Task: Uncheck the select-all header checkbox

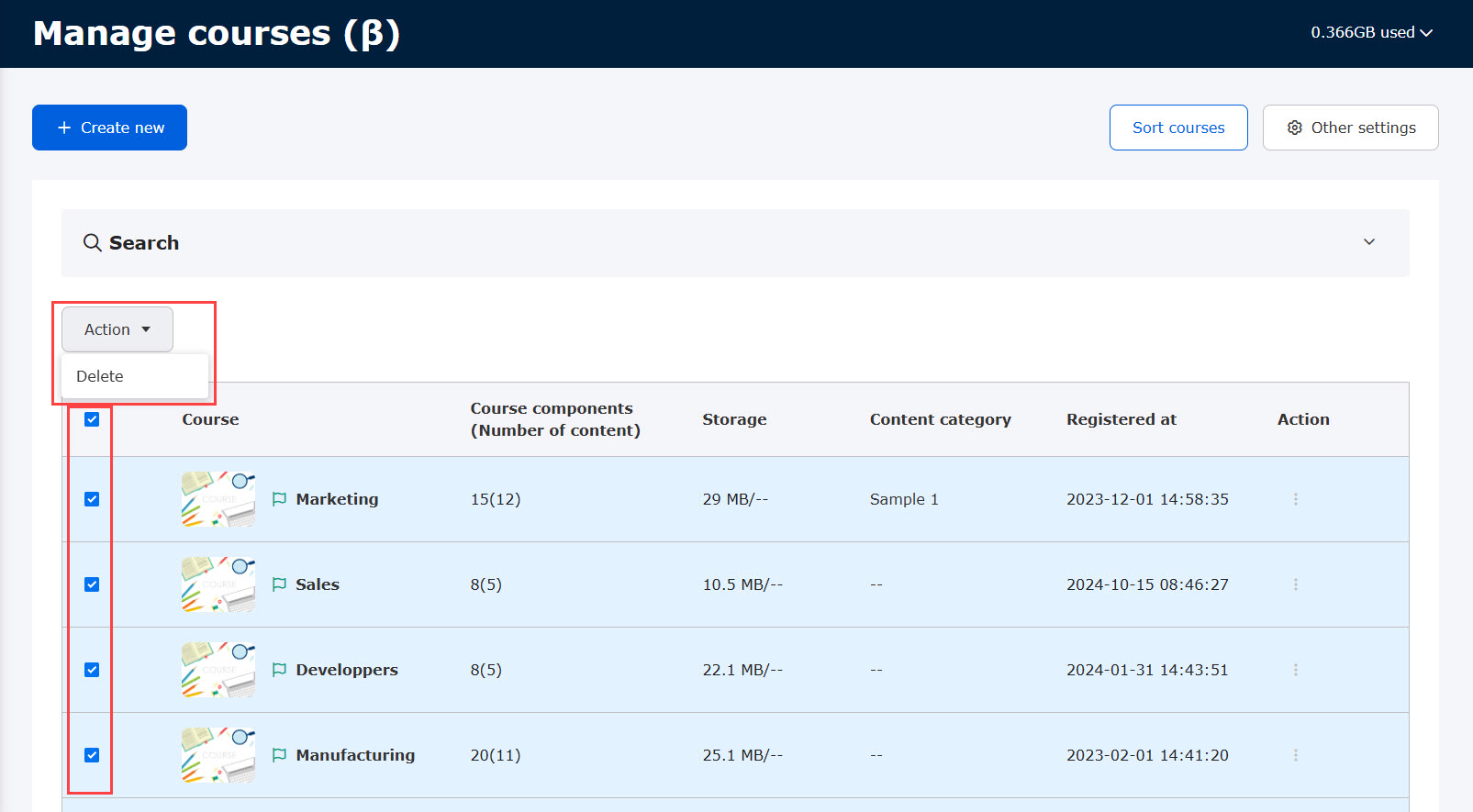Action: [92, 419]
